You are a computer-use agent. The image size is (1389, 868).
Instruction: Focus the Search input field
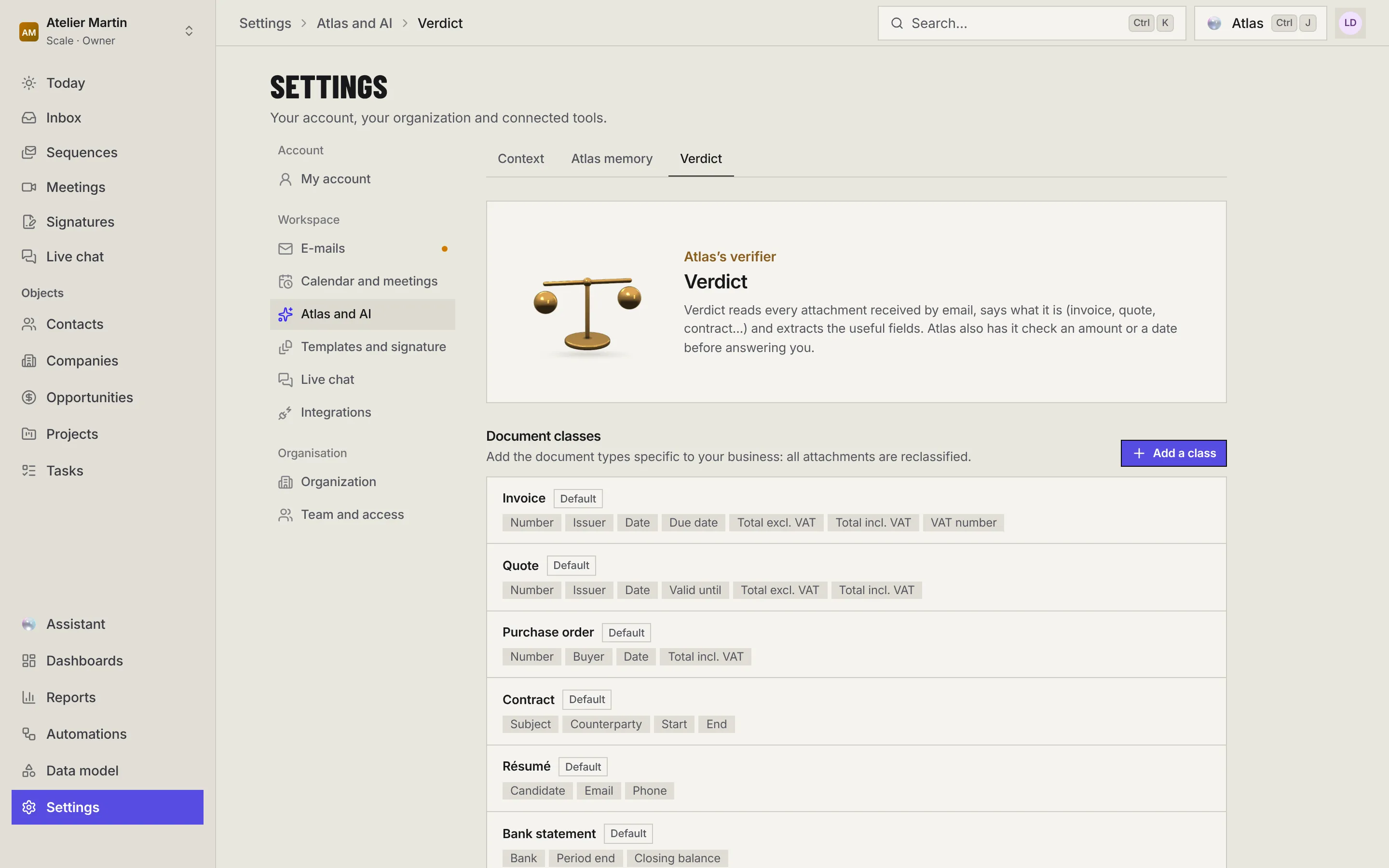[x=1032, y=23]
